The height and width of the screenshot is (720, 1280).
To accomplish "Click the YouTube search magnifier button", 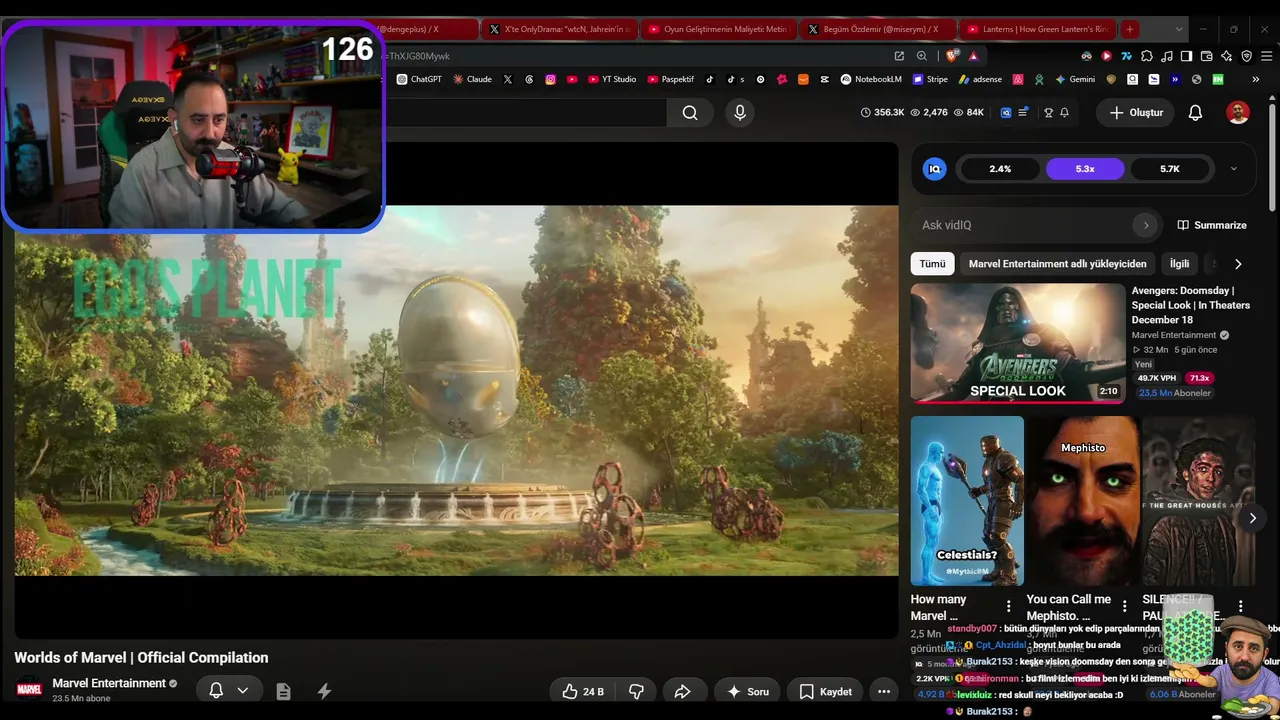I will click(690, 113).
